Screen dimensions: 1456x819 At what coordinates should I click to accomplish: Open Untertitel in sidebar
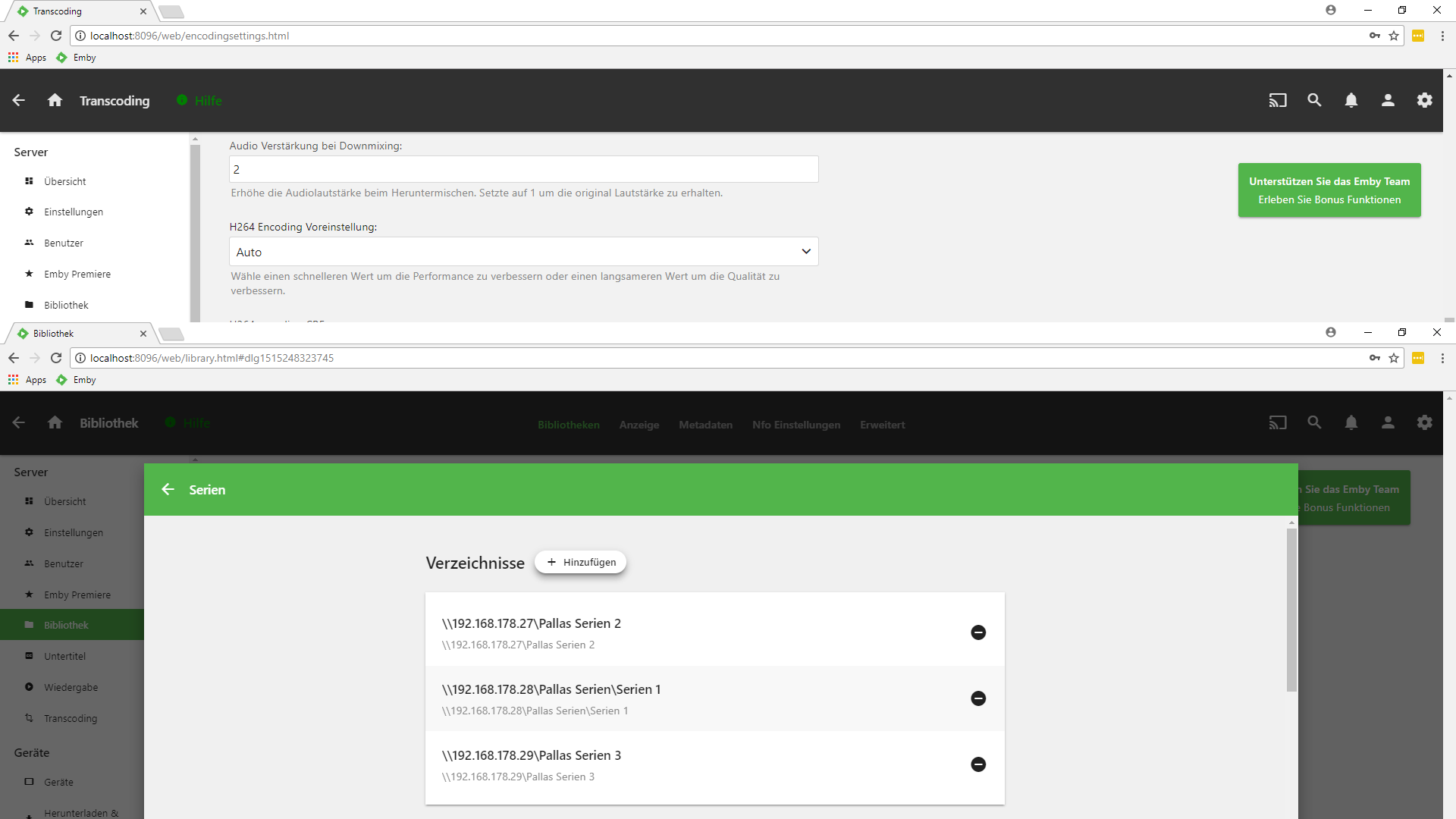[x=64, y=656]
